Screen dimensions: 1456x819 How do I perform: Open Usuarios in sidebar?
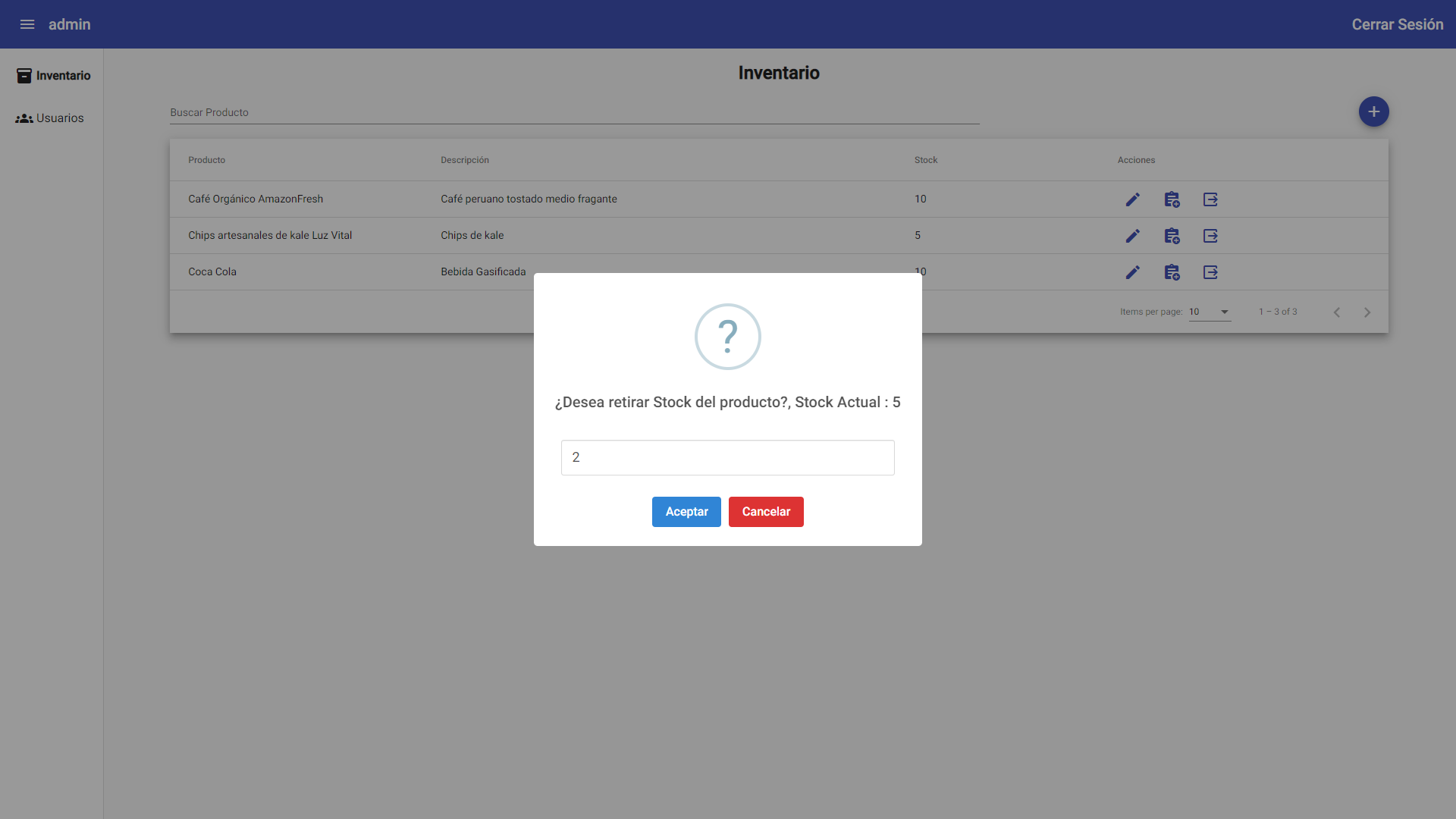point(50,118)
